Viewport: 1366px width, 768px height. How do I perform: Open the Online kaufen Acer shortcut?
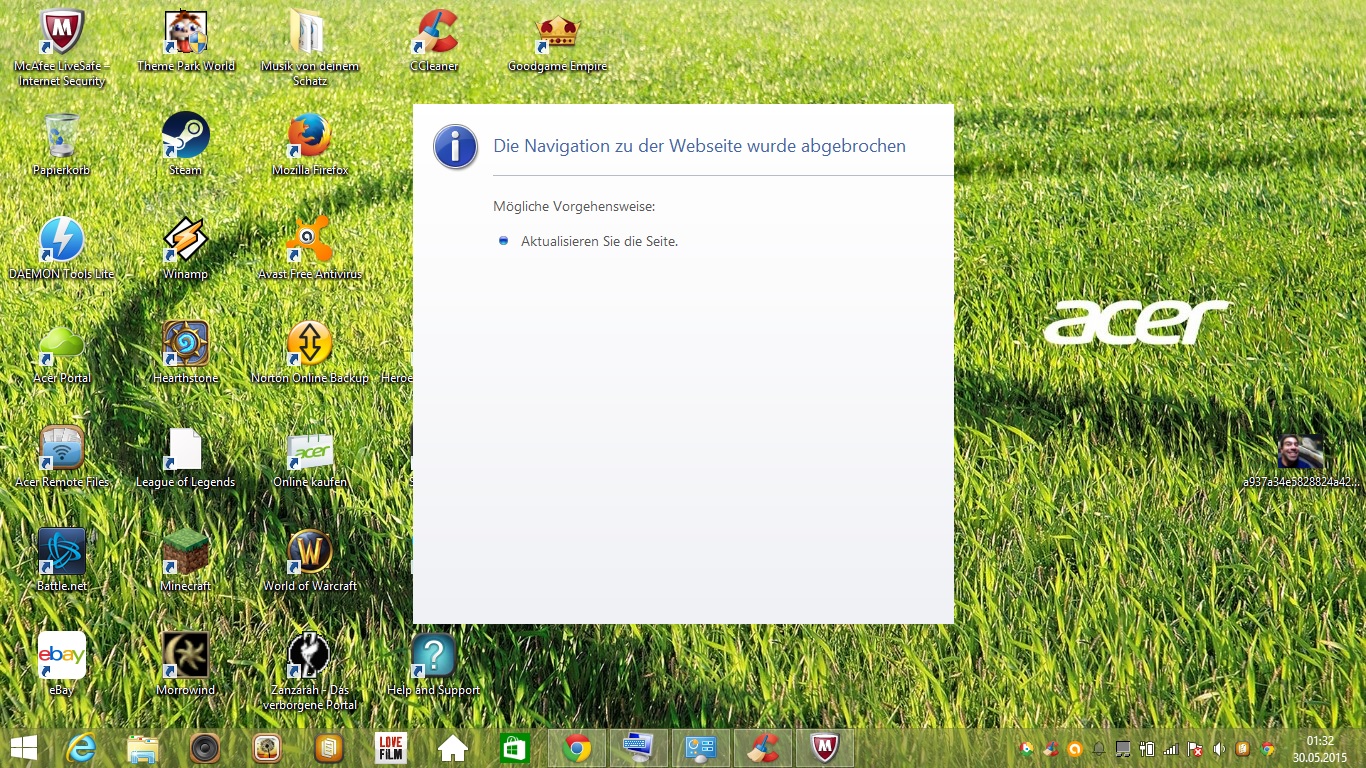tap(310, 457)
